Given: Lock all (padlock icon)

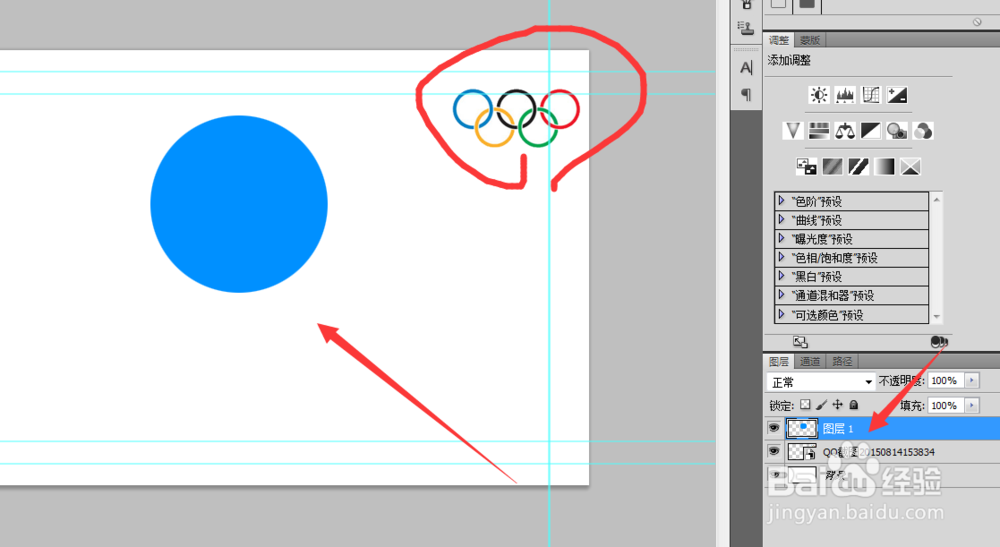Looking at the screenshot, I should click(x=854, y=404).
